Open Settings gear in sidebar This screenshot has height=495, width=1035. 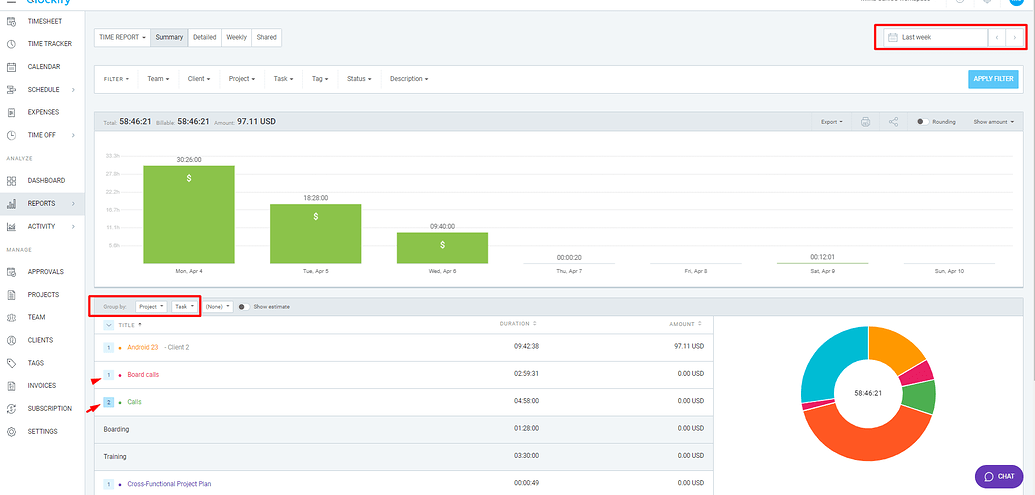click(11, 432)
